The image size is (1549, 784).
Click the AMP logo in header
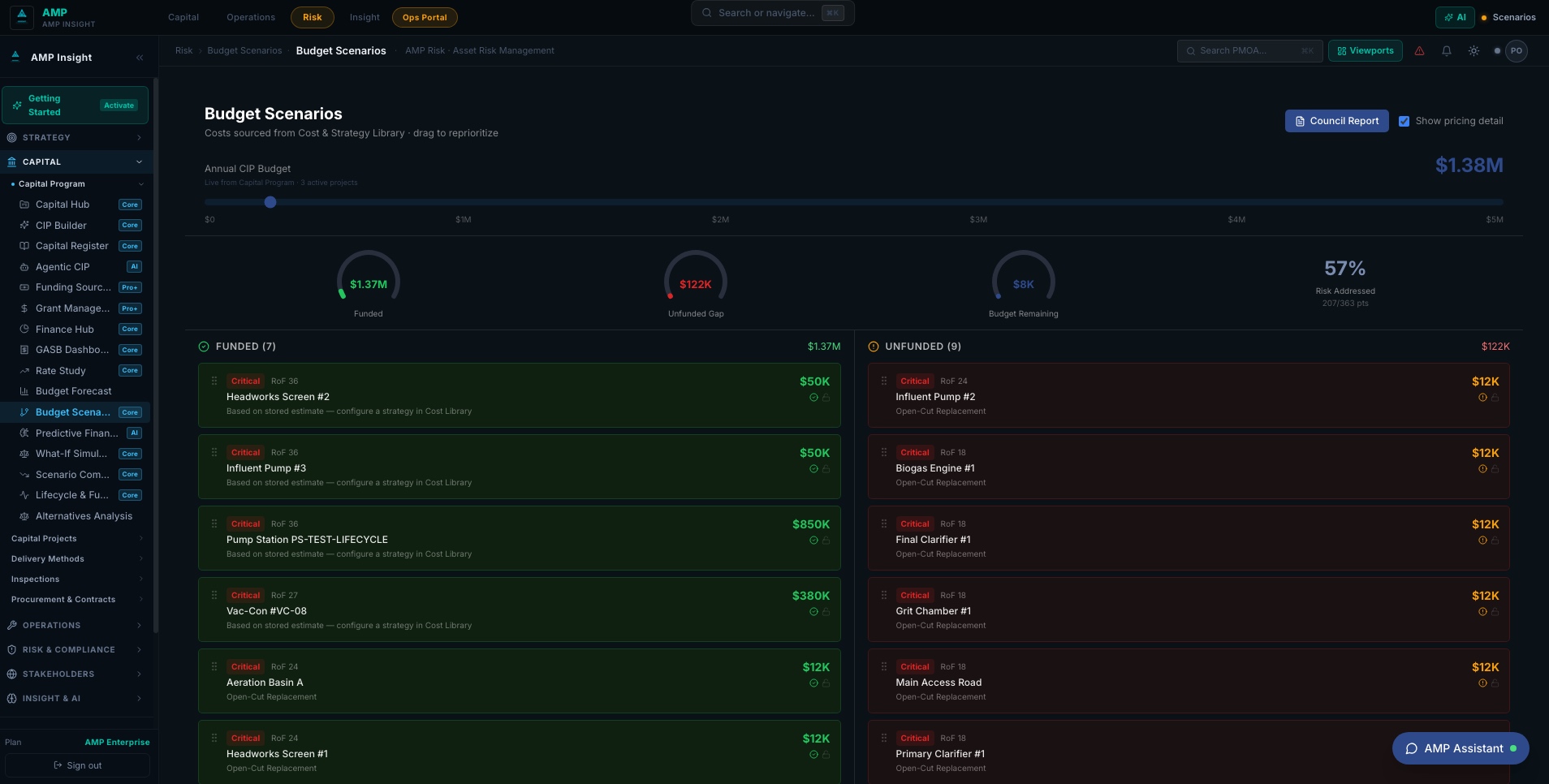point(22,16)
